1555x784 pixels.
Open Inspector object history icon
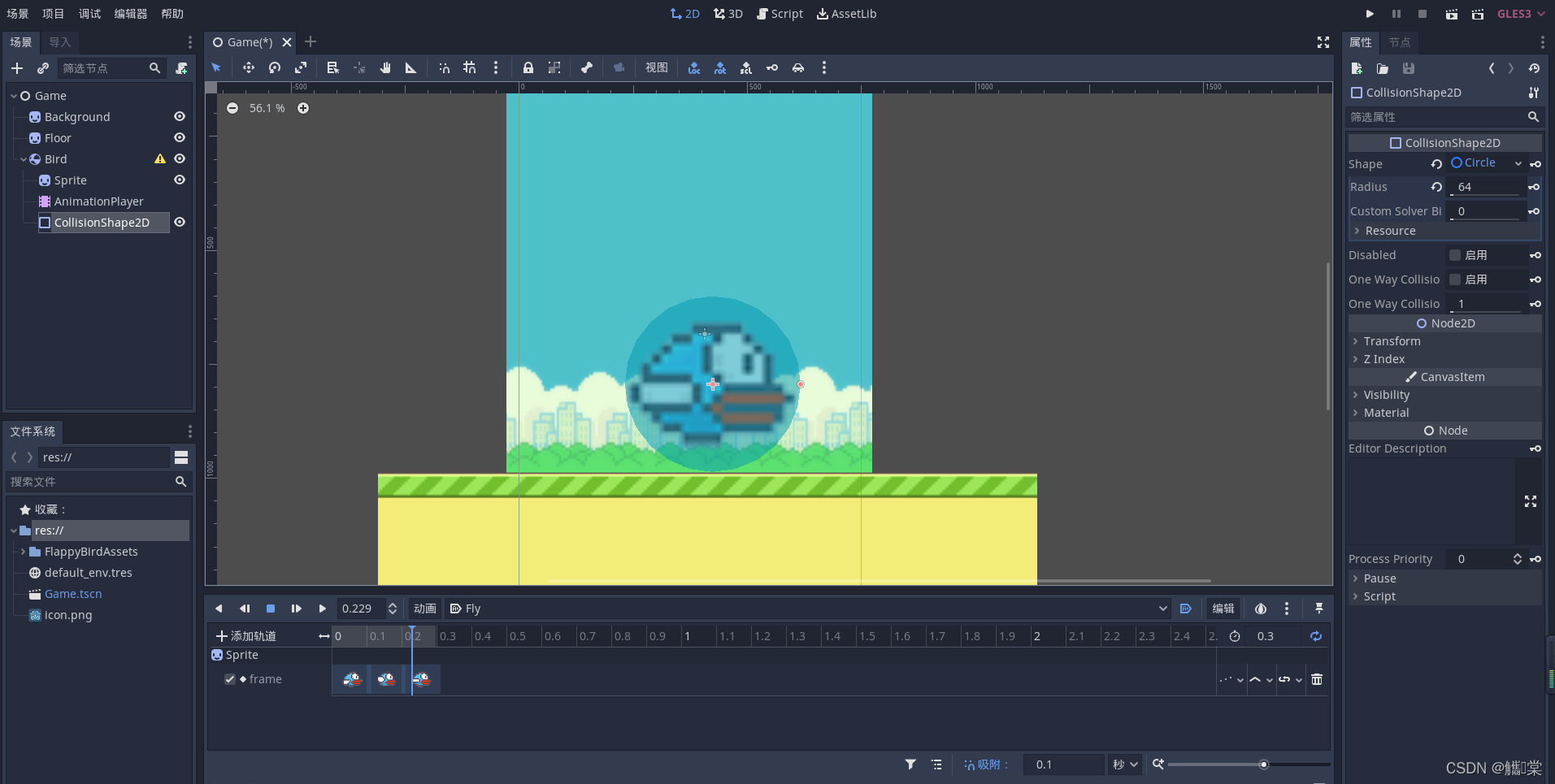[x=1534, y=68]
